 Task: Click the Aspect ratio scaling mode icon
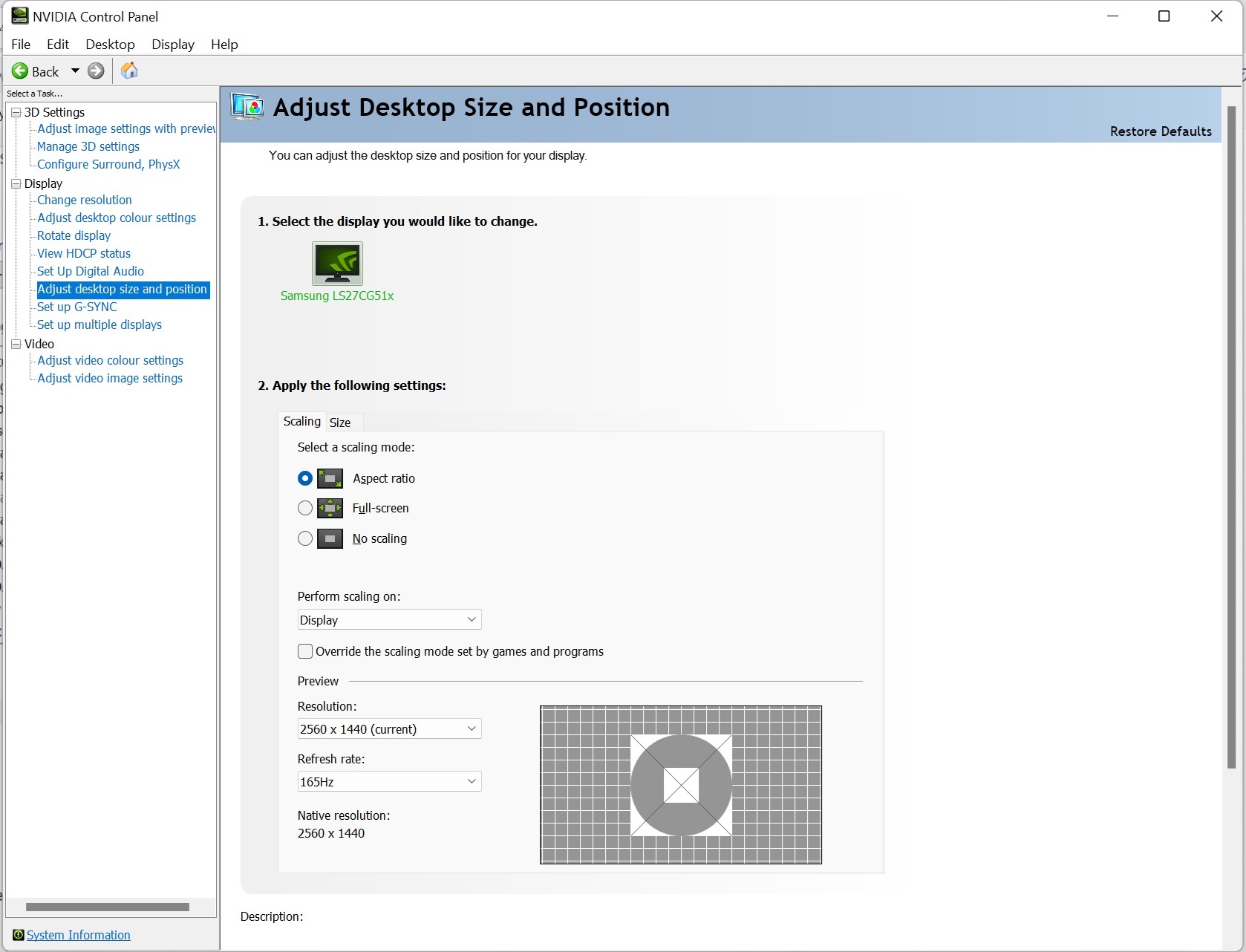(330, 478)
